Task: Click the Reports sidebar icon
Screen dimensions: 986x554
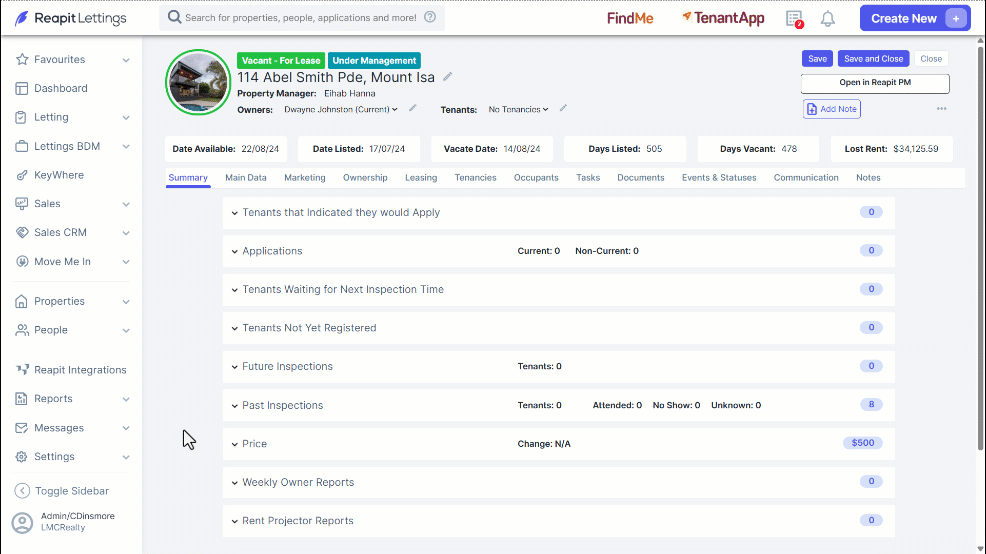Action: [x=22, y=399]
